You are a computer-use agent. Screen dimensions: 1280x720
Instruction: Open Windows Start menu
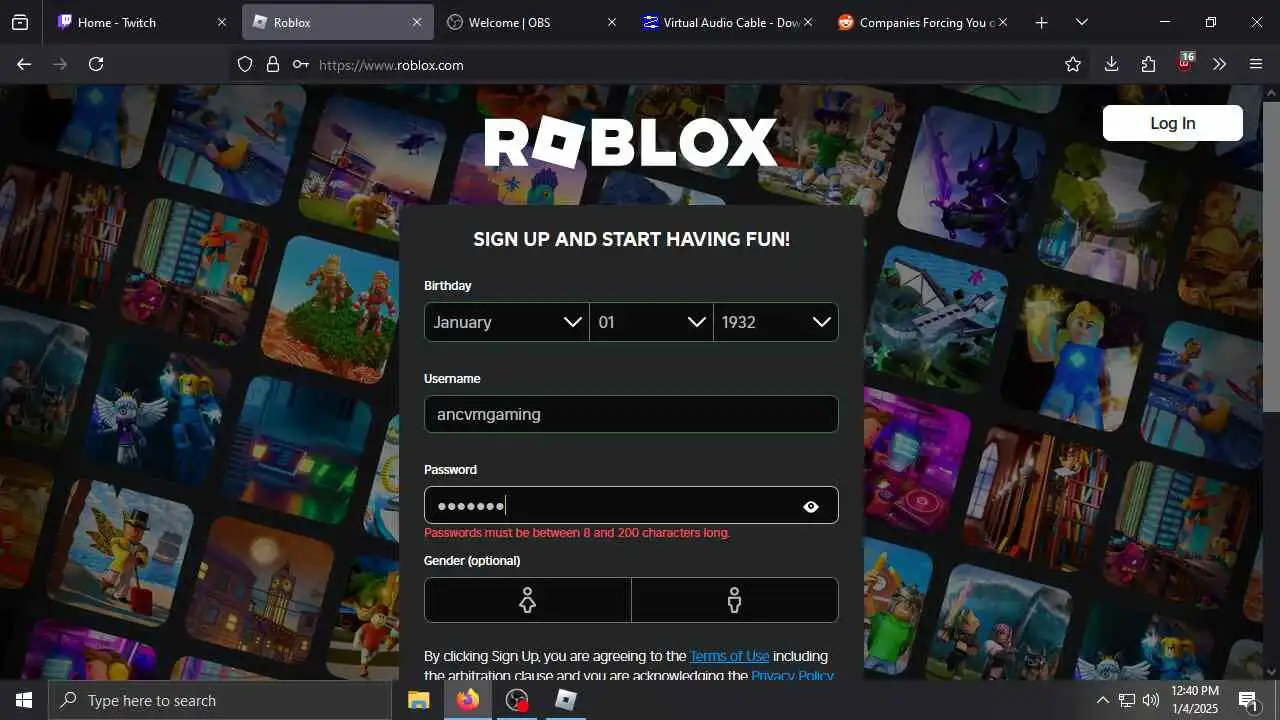tap(24, 700)
